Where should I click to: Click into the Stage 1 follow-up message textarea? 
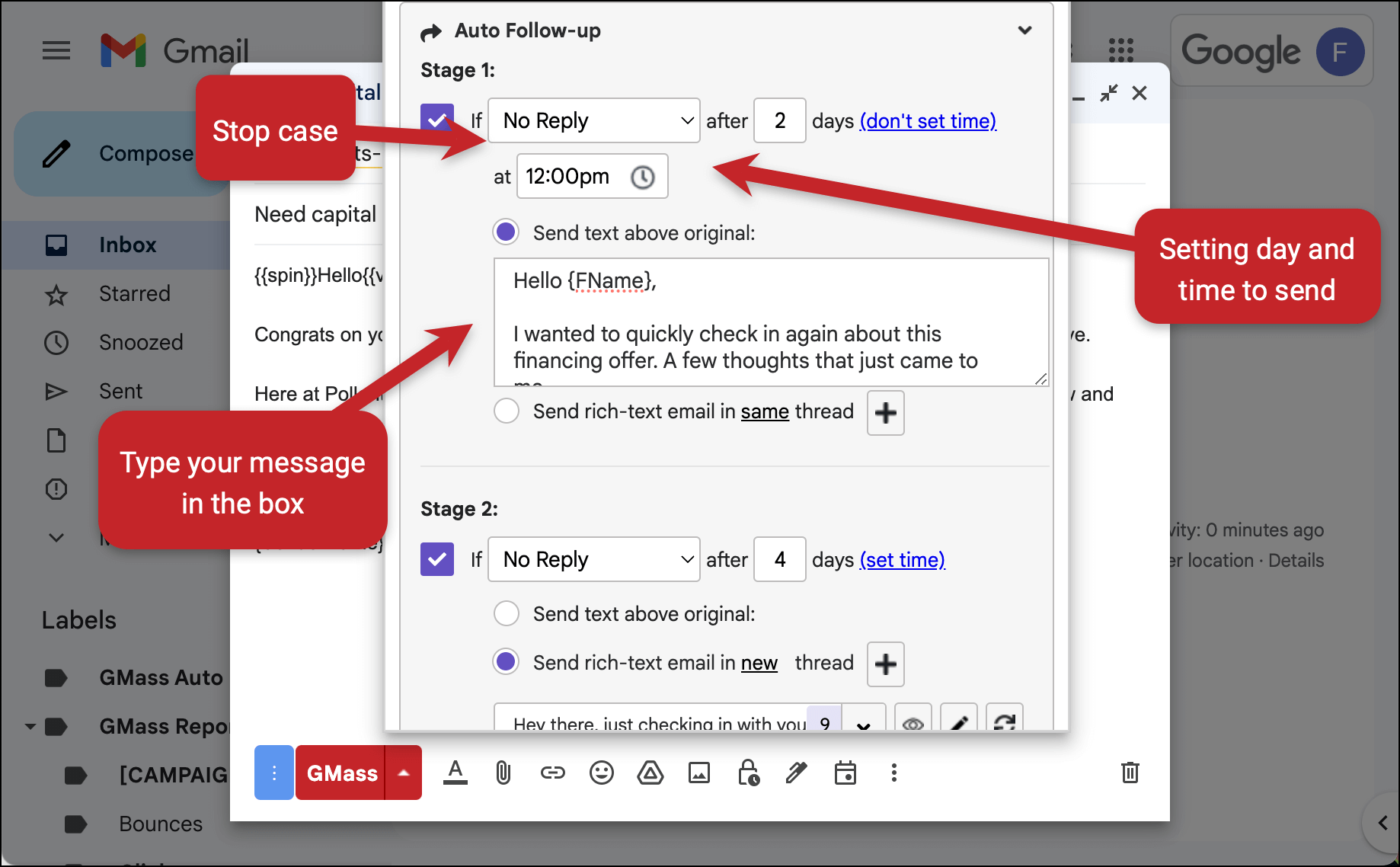(771, 322)
